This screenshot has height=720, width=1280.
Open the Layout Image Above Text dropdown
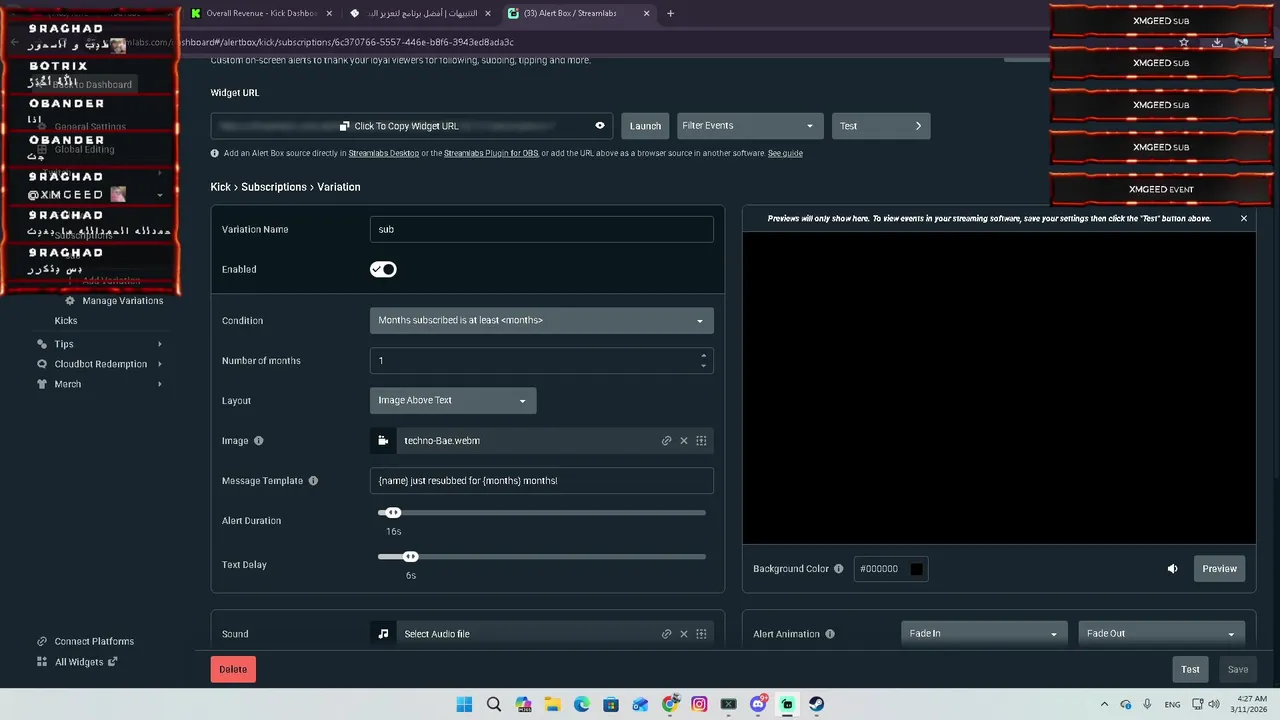tap(453, 400)
